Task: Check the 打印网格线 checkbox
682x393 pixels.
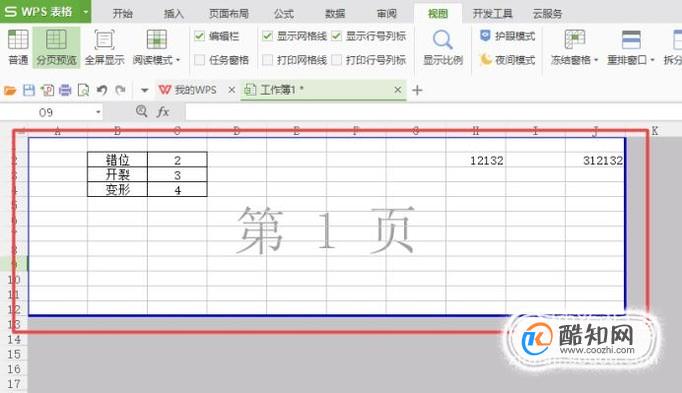Action: pos(267,60)
